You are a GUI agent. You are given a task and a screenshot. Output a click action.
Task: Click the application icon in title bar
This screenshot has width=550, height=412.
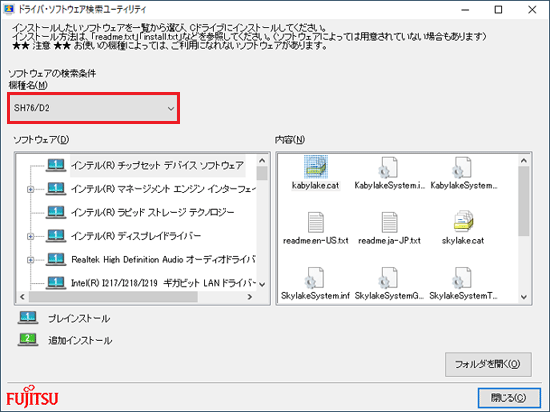[8, 9]
